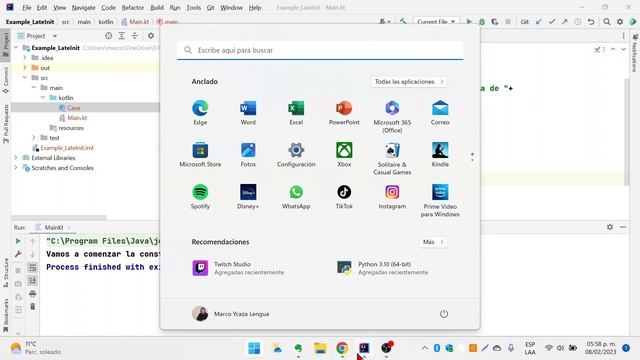Open Prime Video para Windows

tap(440, 201)
